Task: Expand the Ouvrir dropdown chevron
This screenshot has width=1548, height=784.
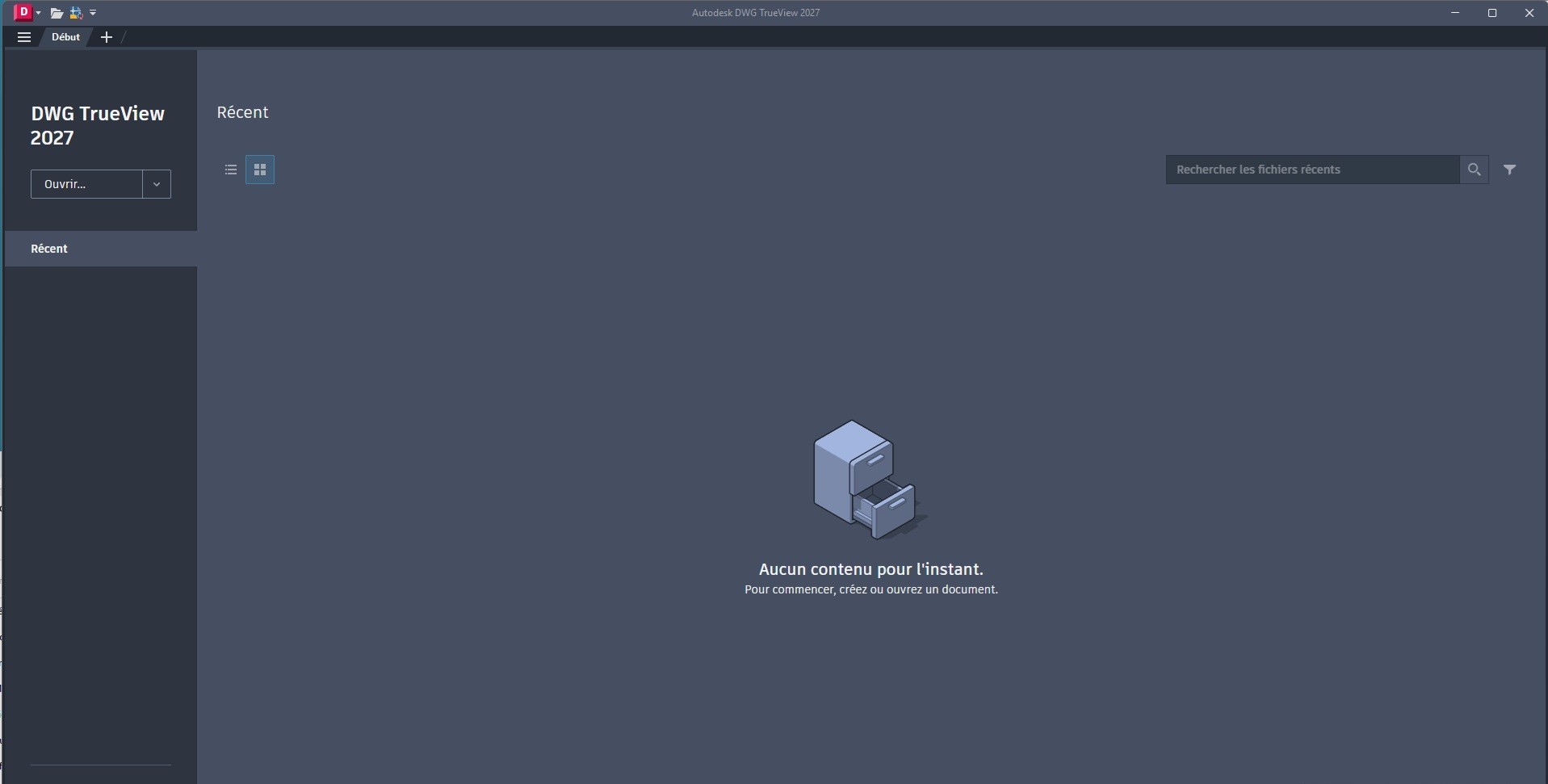Action: pos(157,184)
